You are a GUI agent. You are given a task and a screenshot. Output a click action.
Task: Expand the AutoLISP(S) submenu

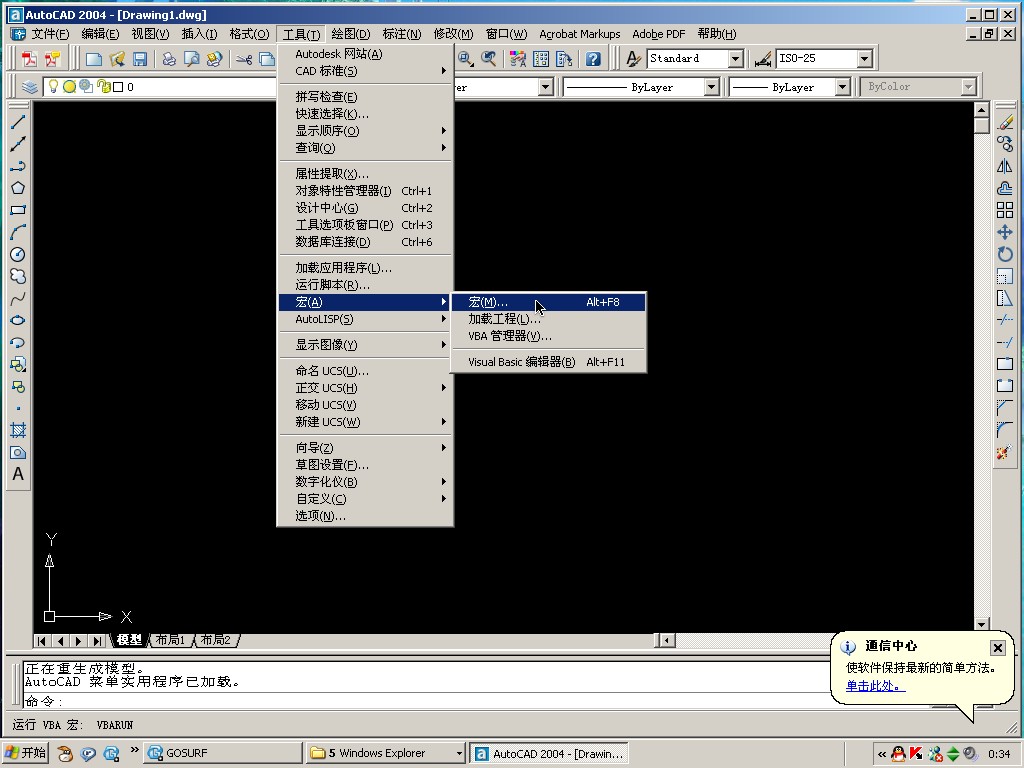click(x=366, y=319)
